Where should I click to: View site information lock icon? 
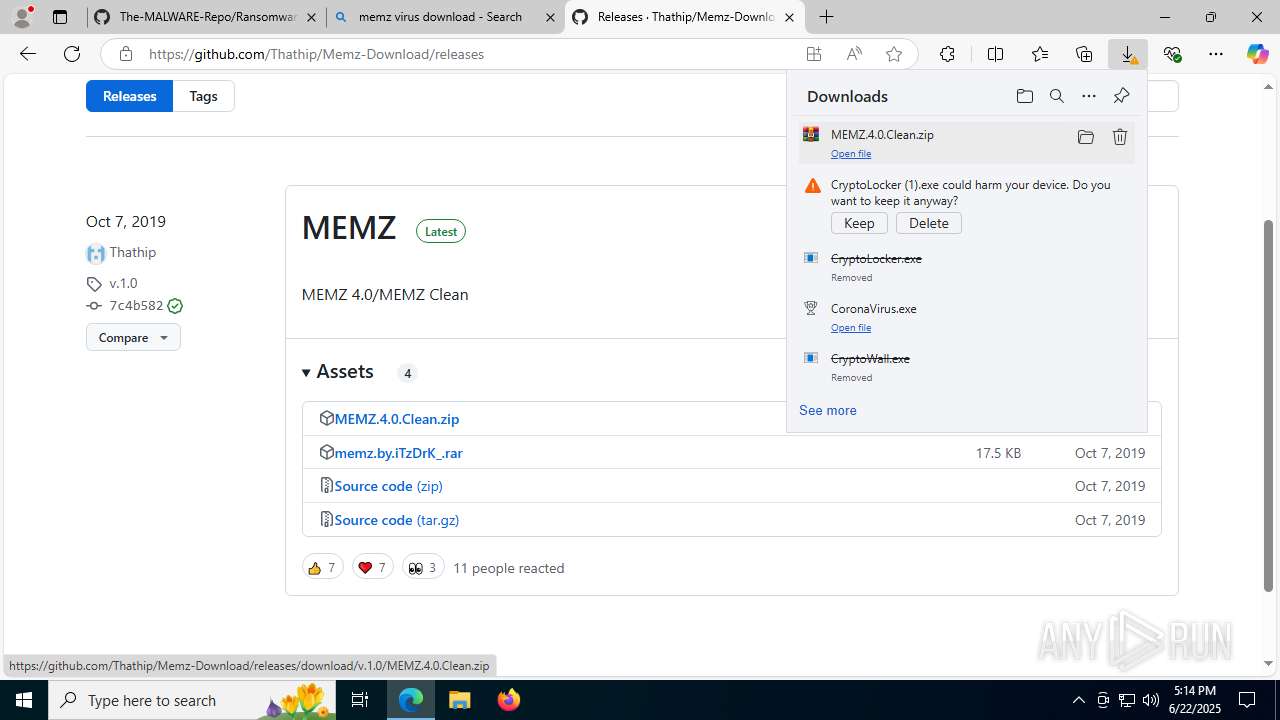(x=125, y=54)
